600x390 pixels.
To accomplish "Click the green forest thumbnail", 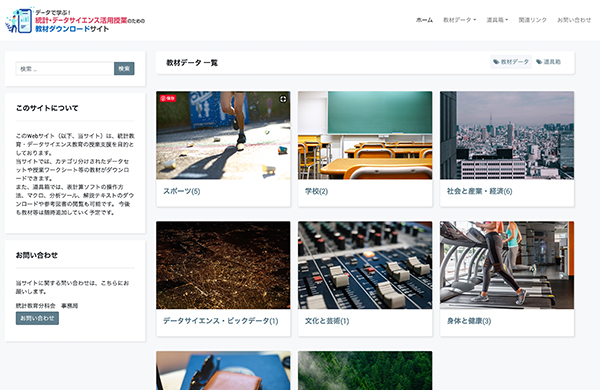I will tap(365, 370).
